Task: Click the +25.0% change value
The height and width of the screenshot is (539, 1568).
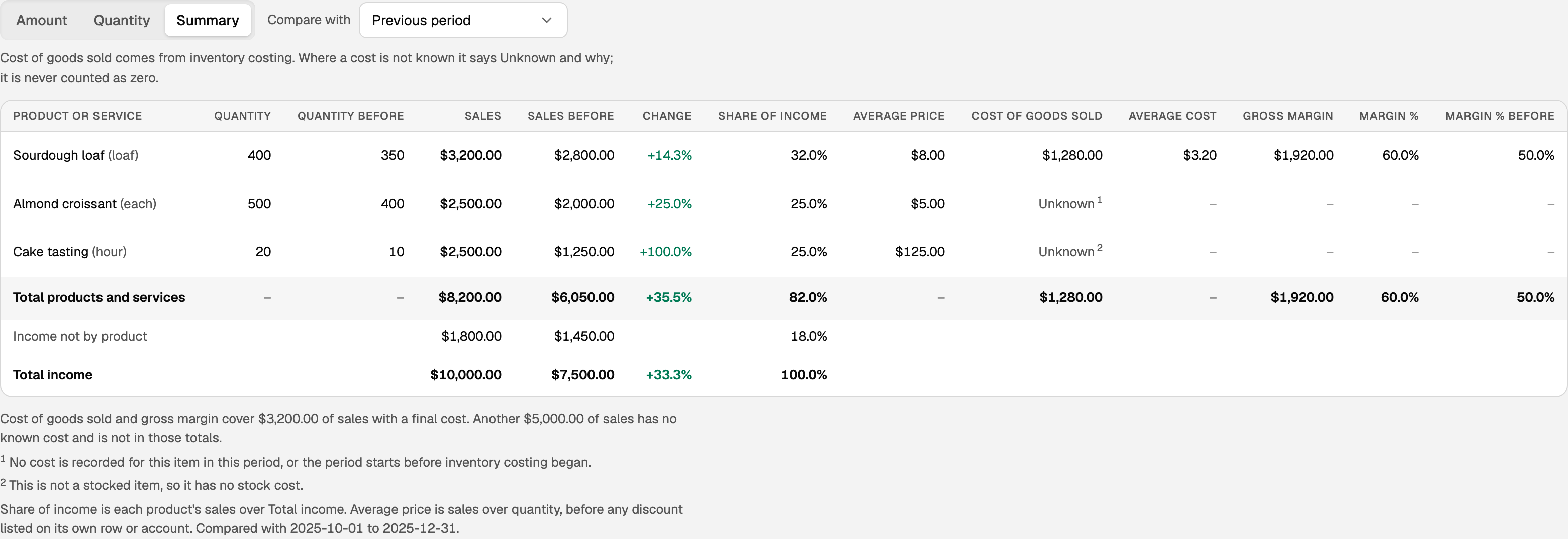Action: [669, 204]
